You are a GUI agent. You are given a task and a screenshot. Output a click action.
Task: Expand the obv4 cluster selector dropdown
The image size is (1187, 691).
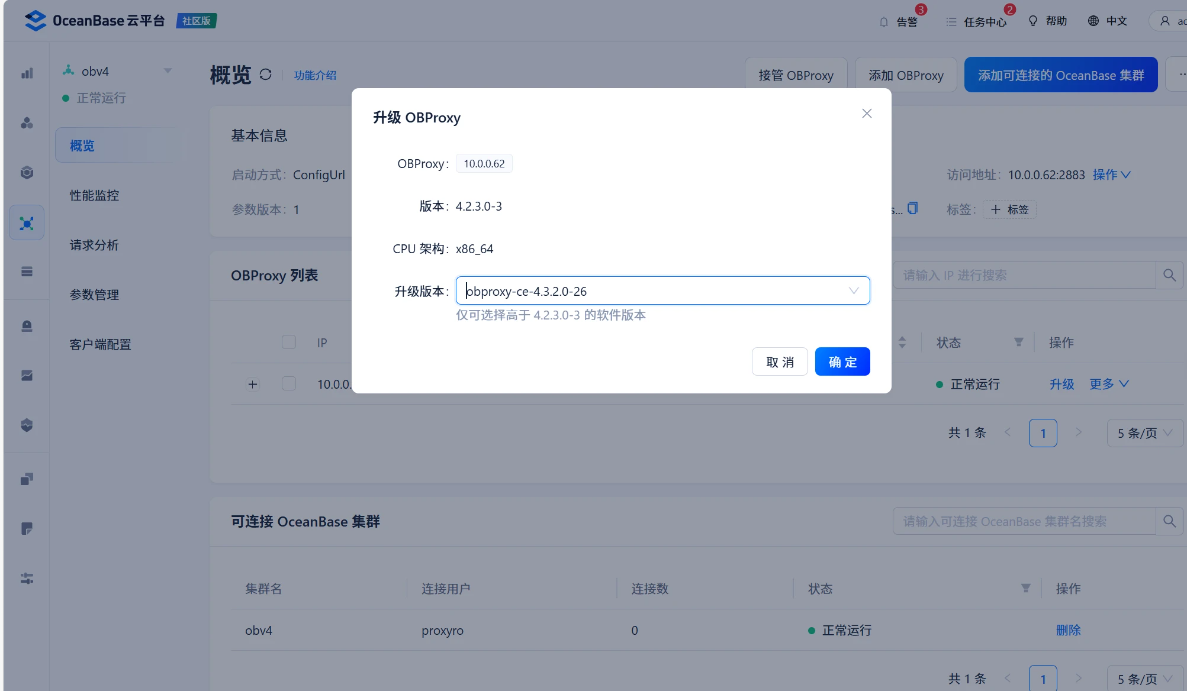(166, 72)
